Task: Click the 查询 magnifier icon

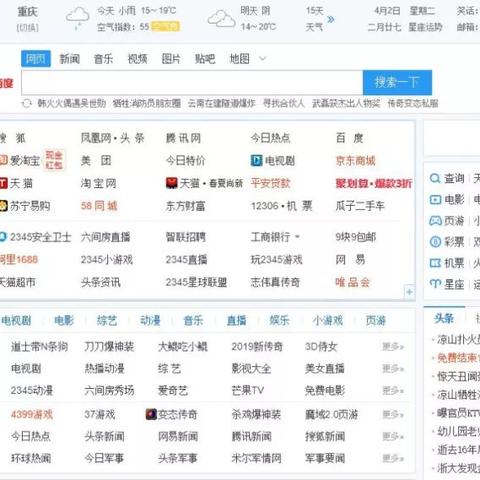Action: pyautogui.click(x=435, y=178)
